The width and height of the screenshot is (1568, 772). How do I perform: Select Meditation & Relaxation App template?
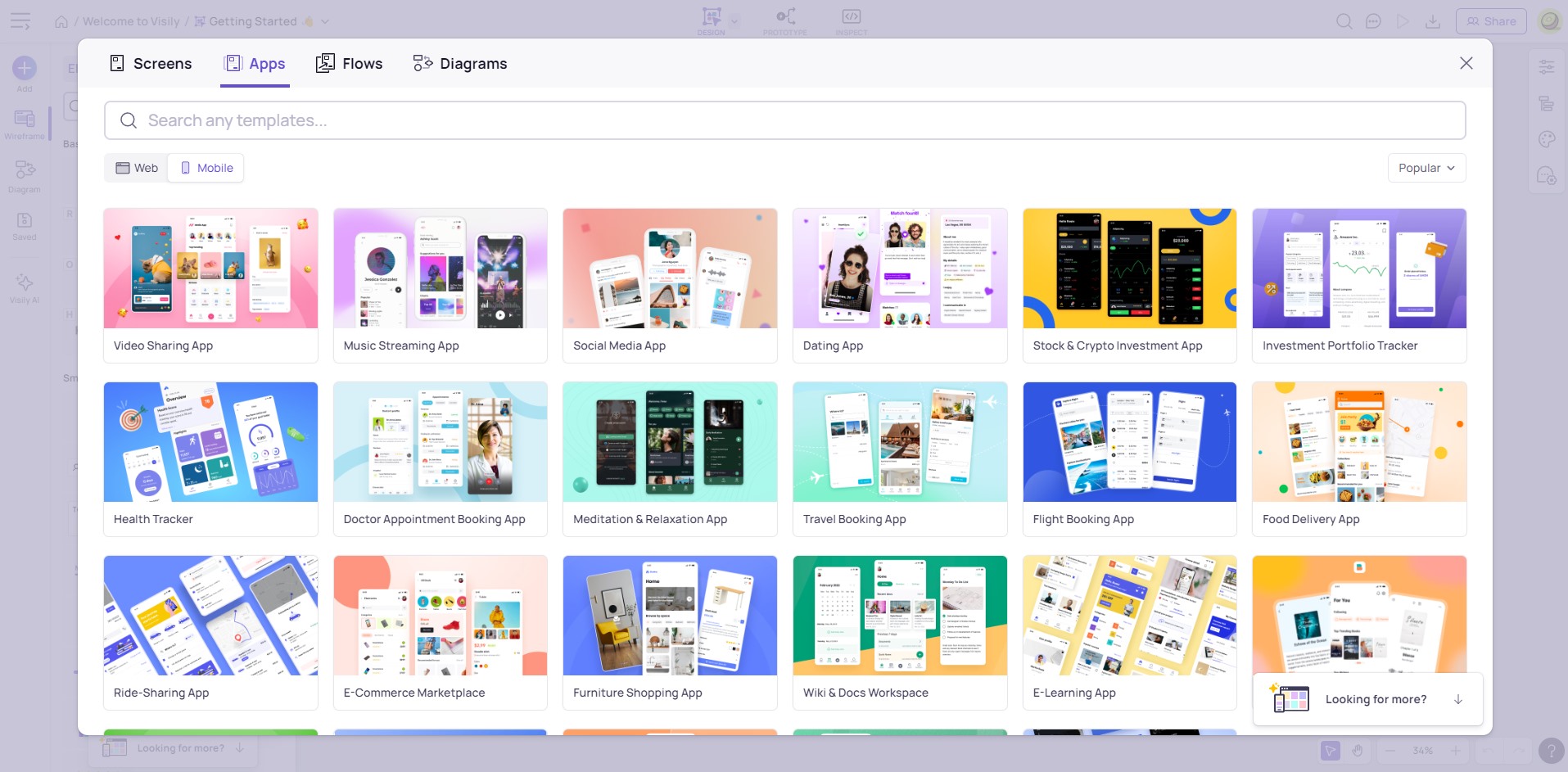click(670, 458)
